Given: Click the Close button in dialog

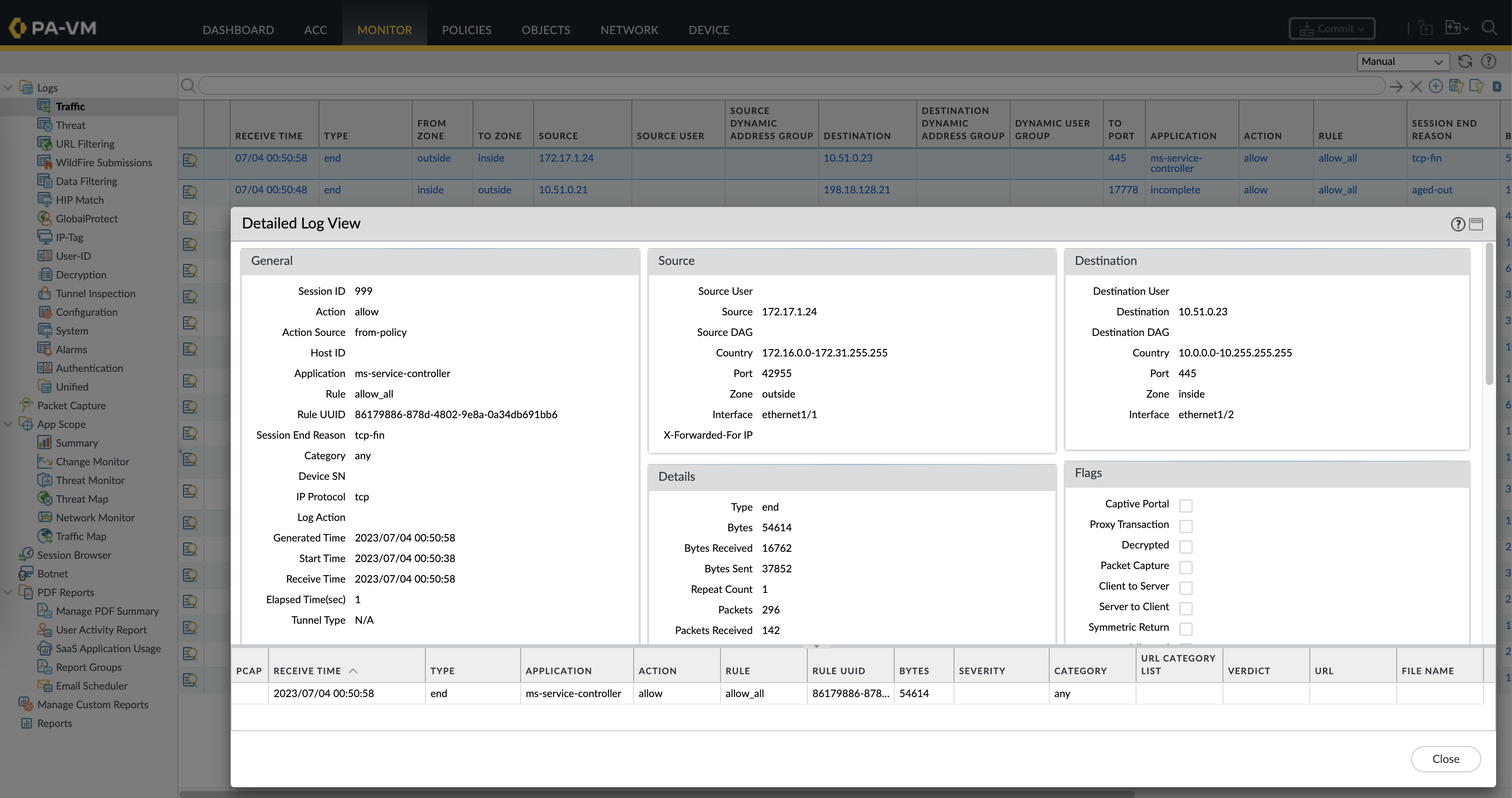Looking at the screenshot, I should pyautogui.click(x=1445, y=759).
